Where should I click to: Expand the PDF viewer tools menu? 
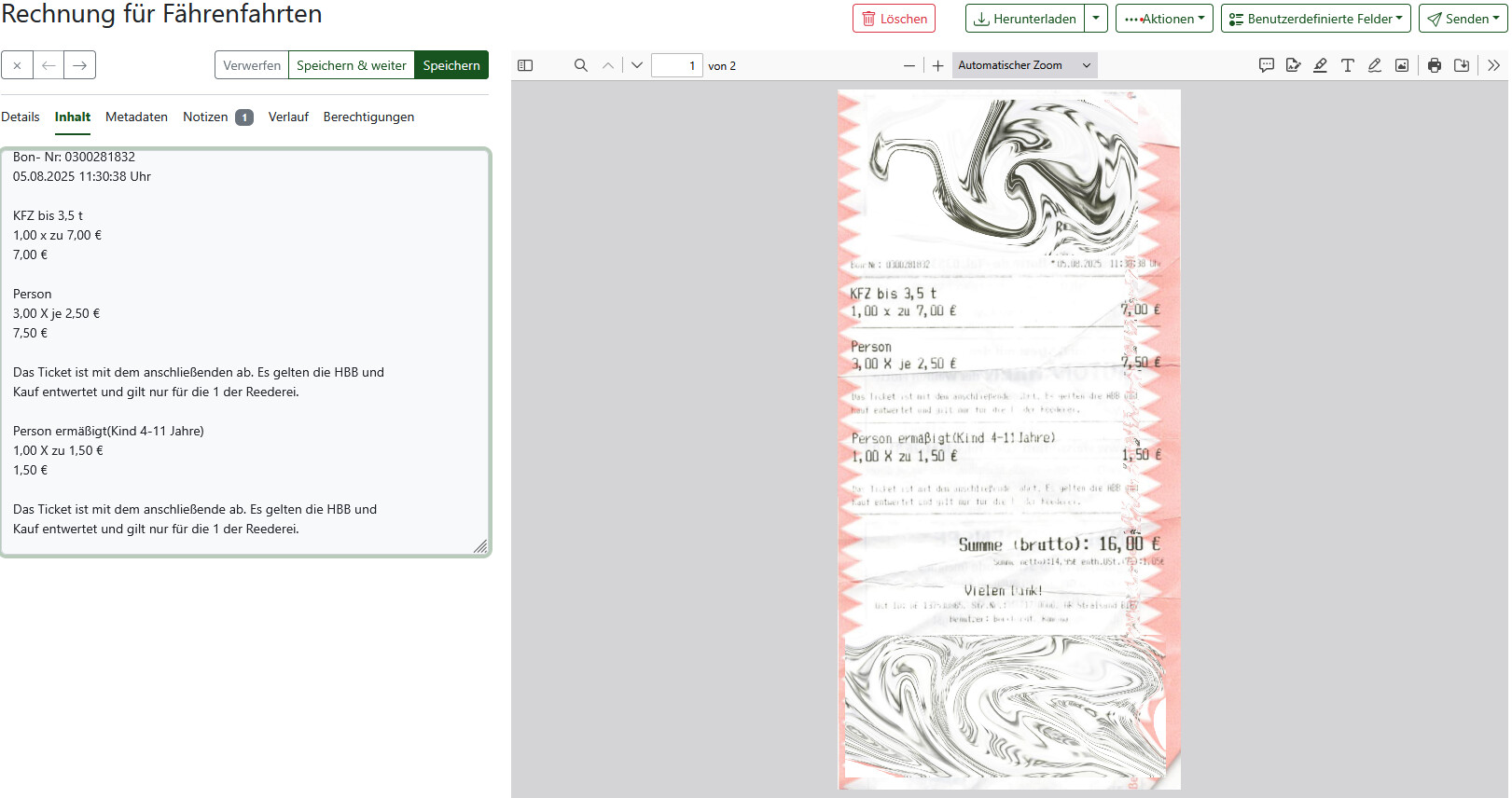[x=1493, y=65]
